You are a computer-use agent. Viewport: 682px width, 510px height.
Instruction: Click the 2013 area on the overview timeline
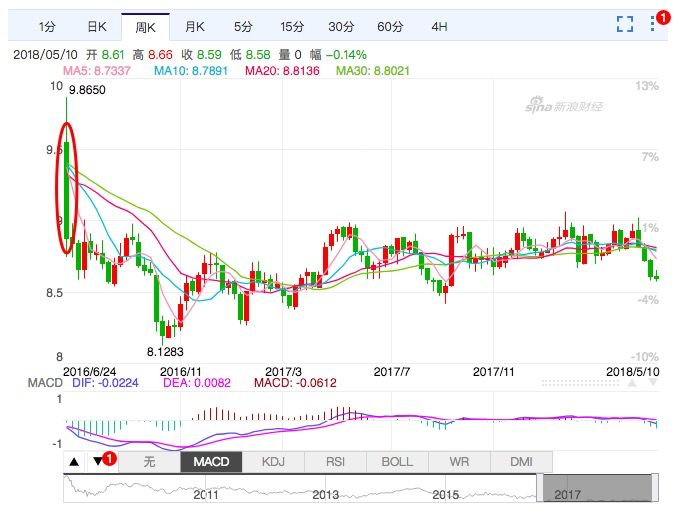click(325, 494)
